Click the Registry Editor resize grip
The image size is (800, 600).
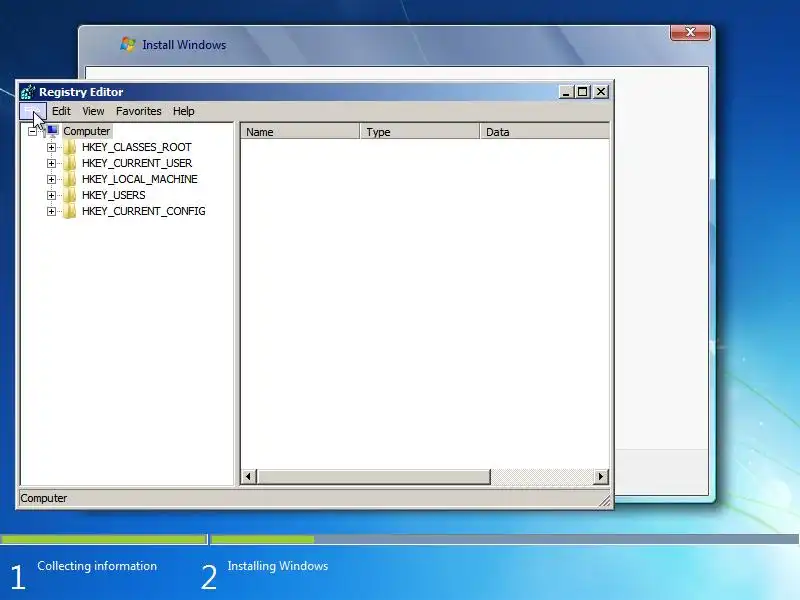[605, 502]
